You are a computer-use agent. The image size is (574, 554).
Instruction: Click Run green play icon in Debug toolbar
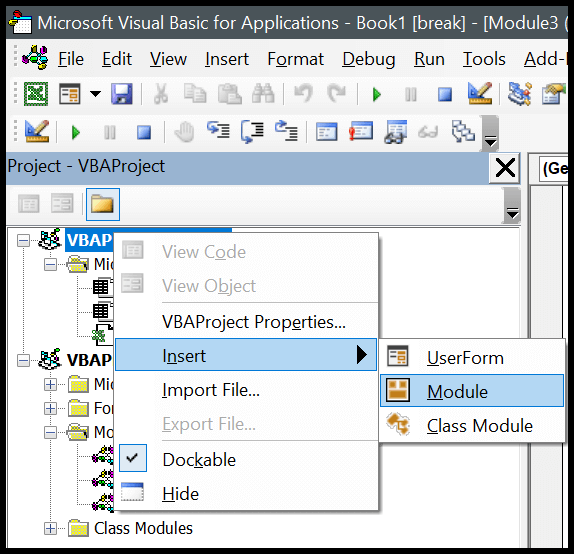coord(76,133)
